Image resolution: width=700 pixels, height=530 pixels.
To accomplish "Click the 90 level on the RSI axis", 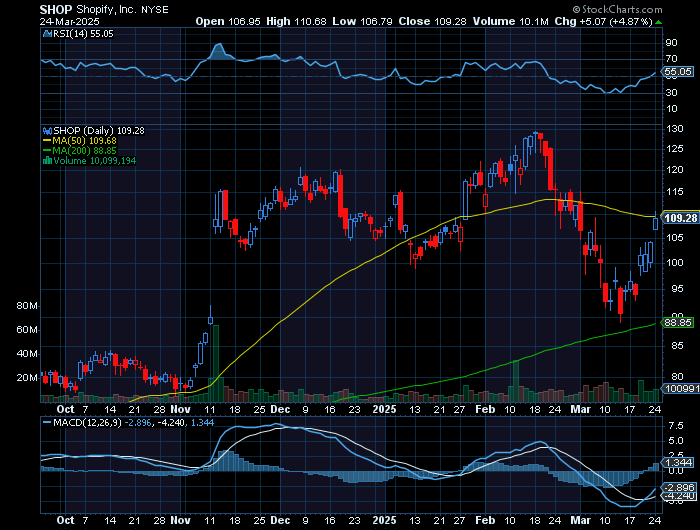I will click(x=671, y=43).
